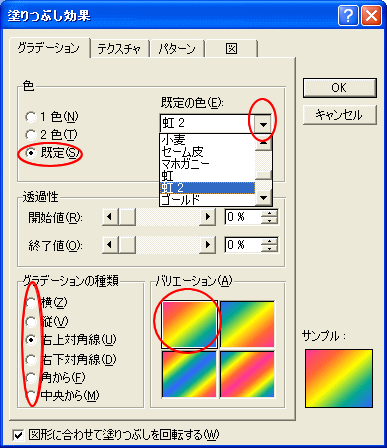
Task: Choose the 既定(S) radio option
Action: pos(53,153)
